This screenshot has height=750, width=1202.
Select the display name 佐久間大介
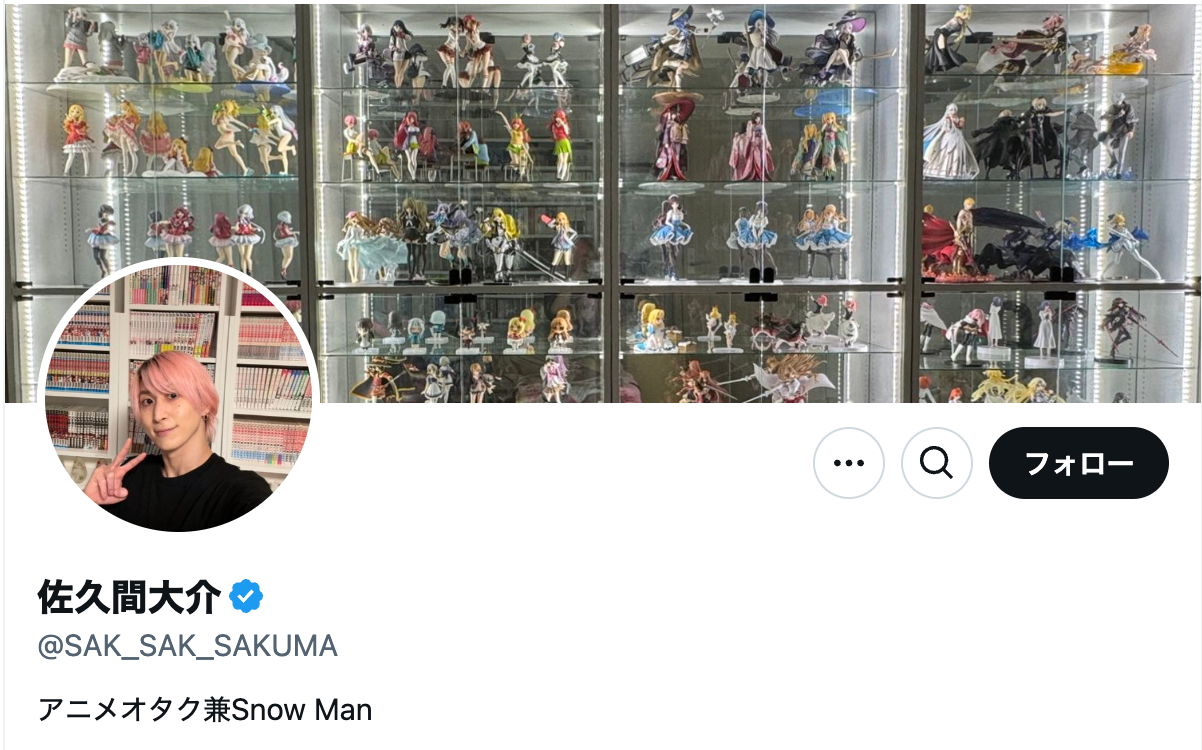129,597
